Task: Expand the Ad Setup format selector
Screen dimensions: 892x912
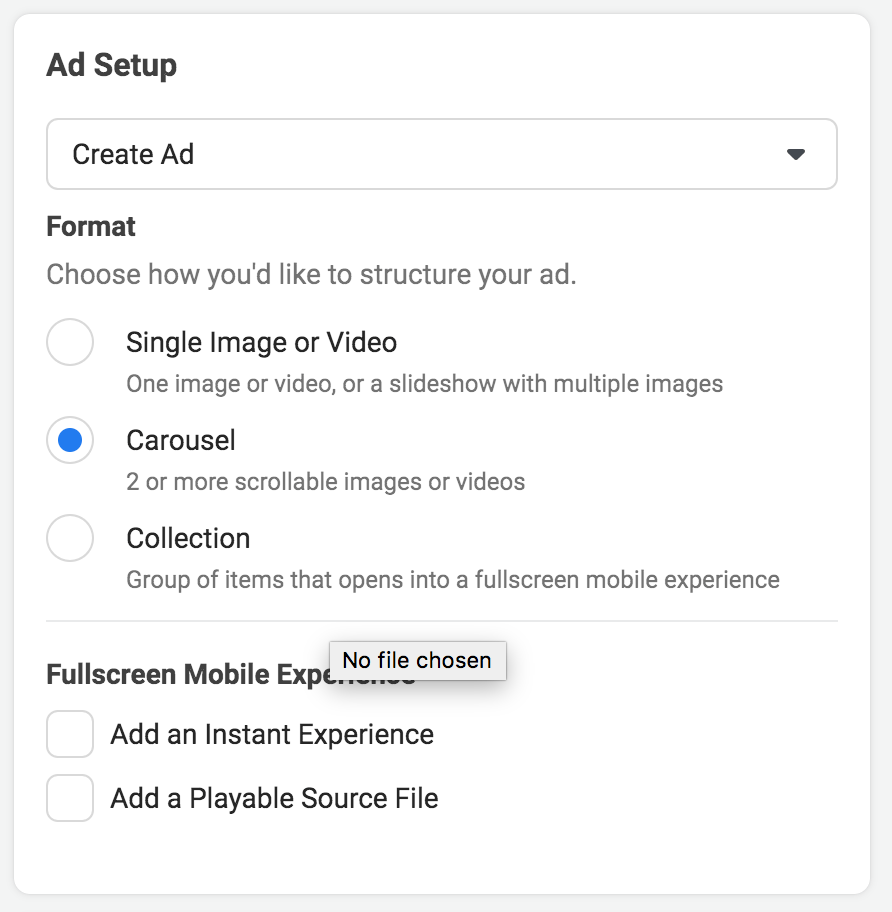Action: pos(441,154)
